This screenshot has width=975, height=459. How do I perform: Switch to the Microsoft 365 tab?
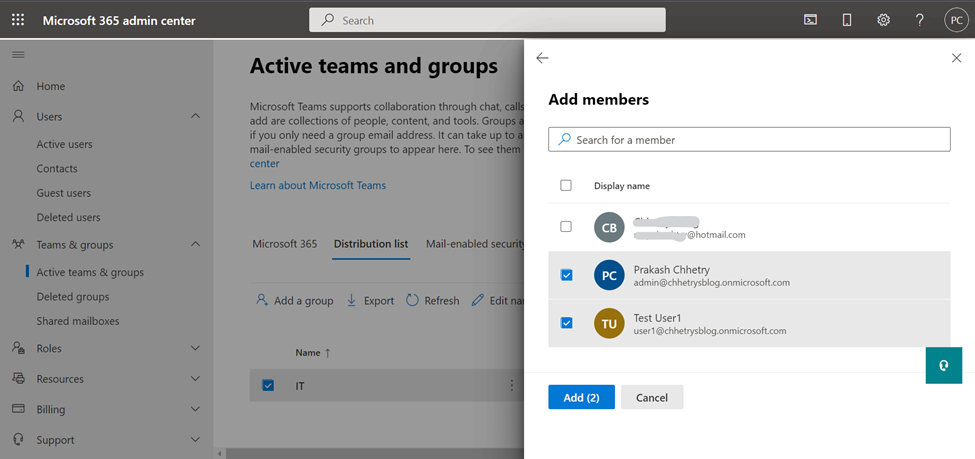pyautogui.click(x=285, y=244)
